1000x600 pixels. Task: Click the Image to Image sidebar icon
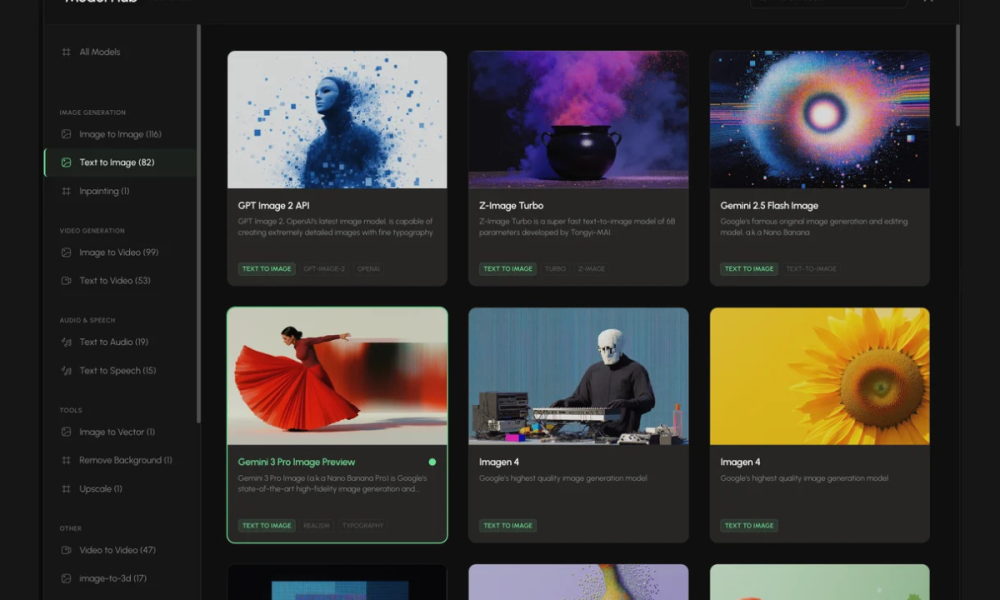66,135
